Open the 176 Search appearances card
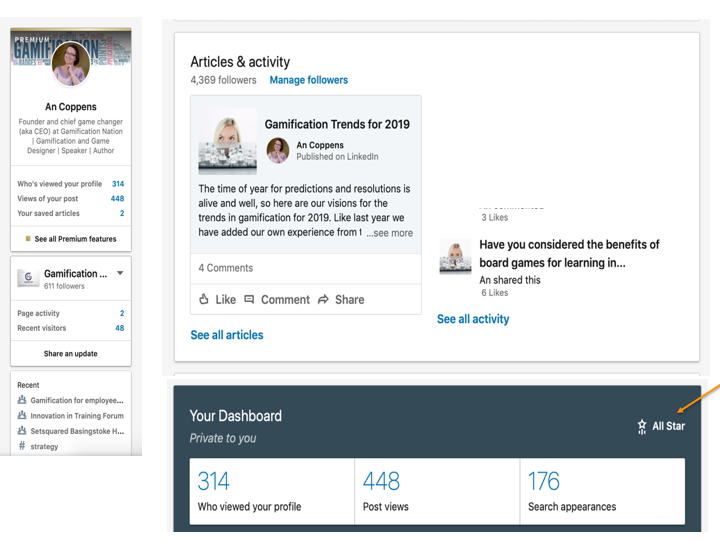The image size is (720, 540). [x=602, y=491]
